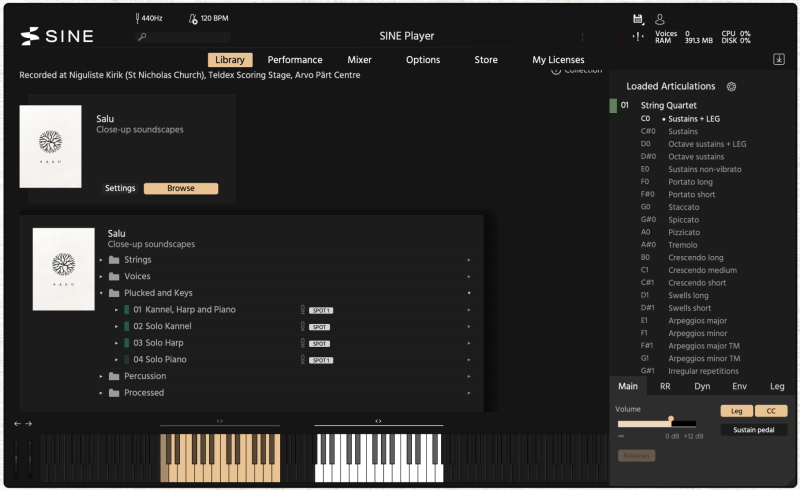Click the Voices folder icon

(114, 276)
